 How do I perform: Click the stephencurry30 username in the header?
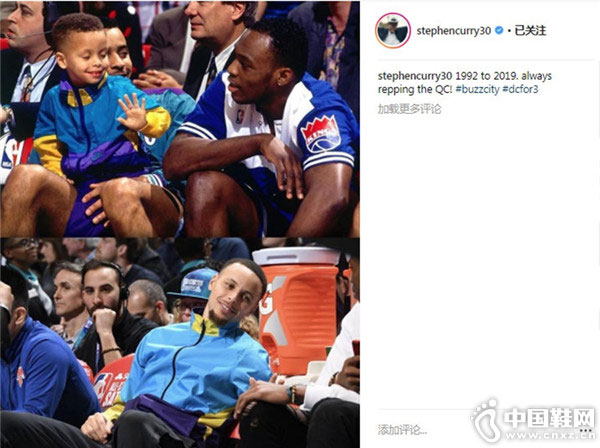(453, 31)
